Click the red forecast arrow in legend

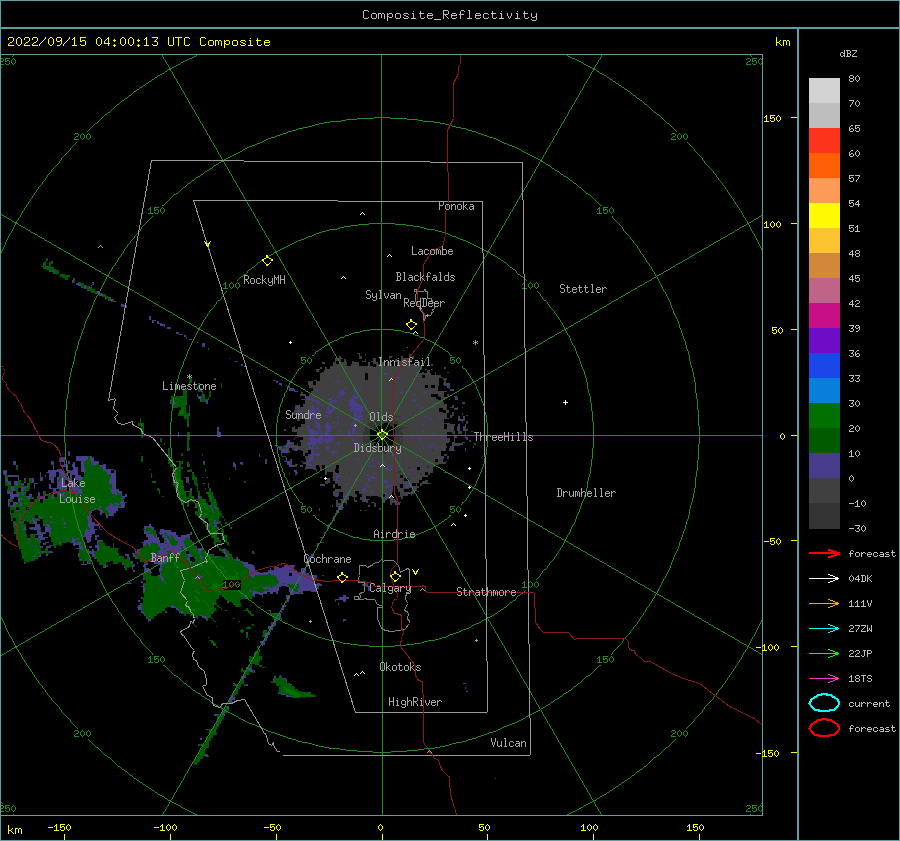824,553
